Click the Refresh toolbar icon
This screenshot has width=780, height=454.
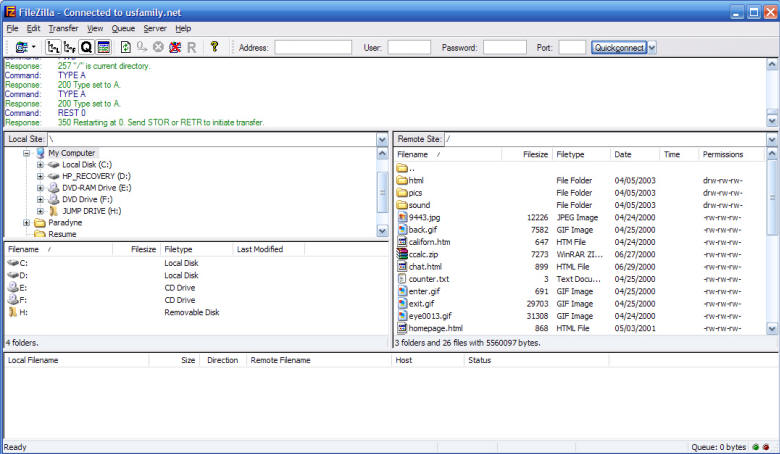coord(126,47)
